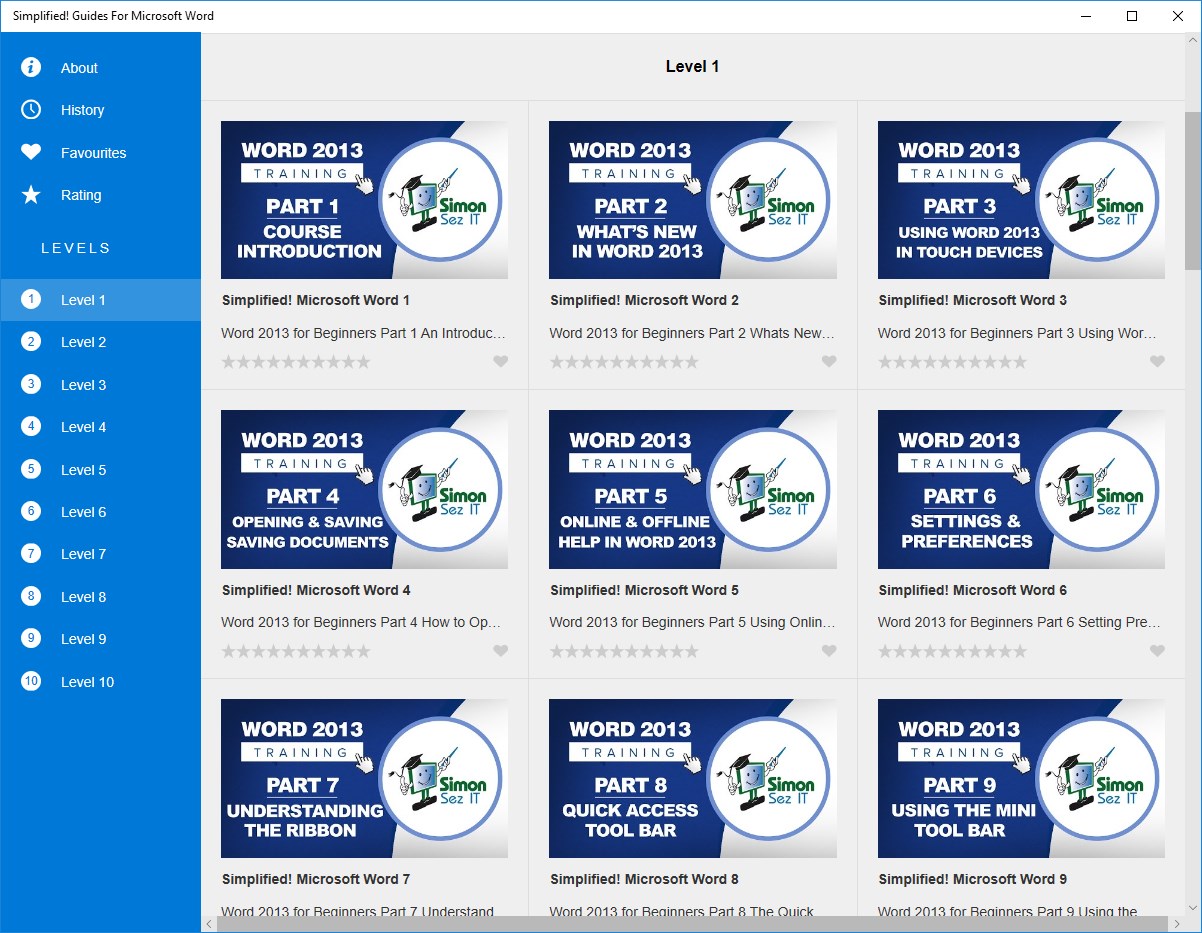
Task: Open Part 7 Understanding the Ribbon thumbnail
Action: [364, 778]
